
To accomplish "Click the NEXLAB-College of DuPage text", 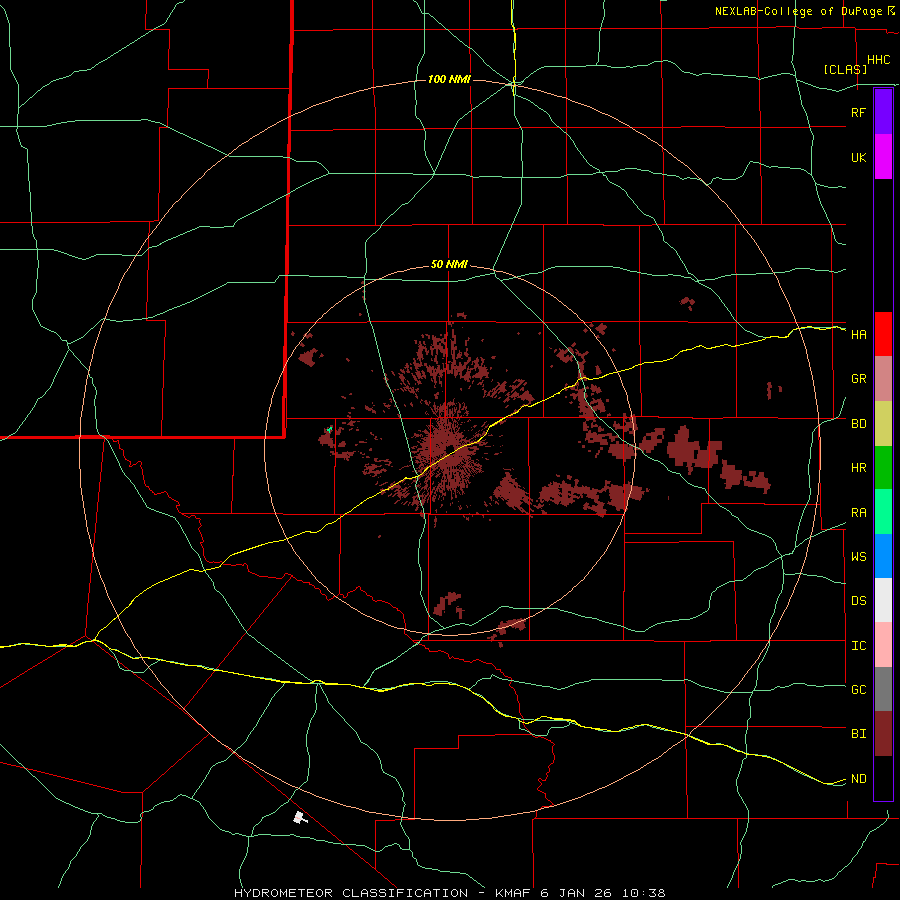I will [x=799, y=11].
